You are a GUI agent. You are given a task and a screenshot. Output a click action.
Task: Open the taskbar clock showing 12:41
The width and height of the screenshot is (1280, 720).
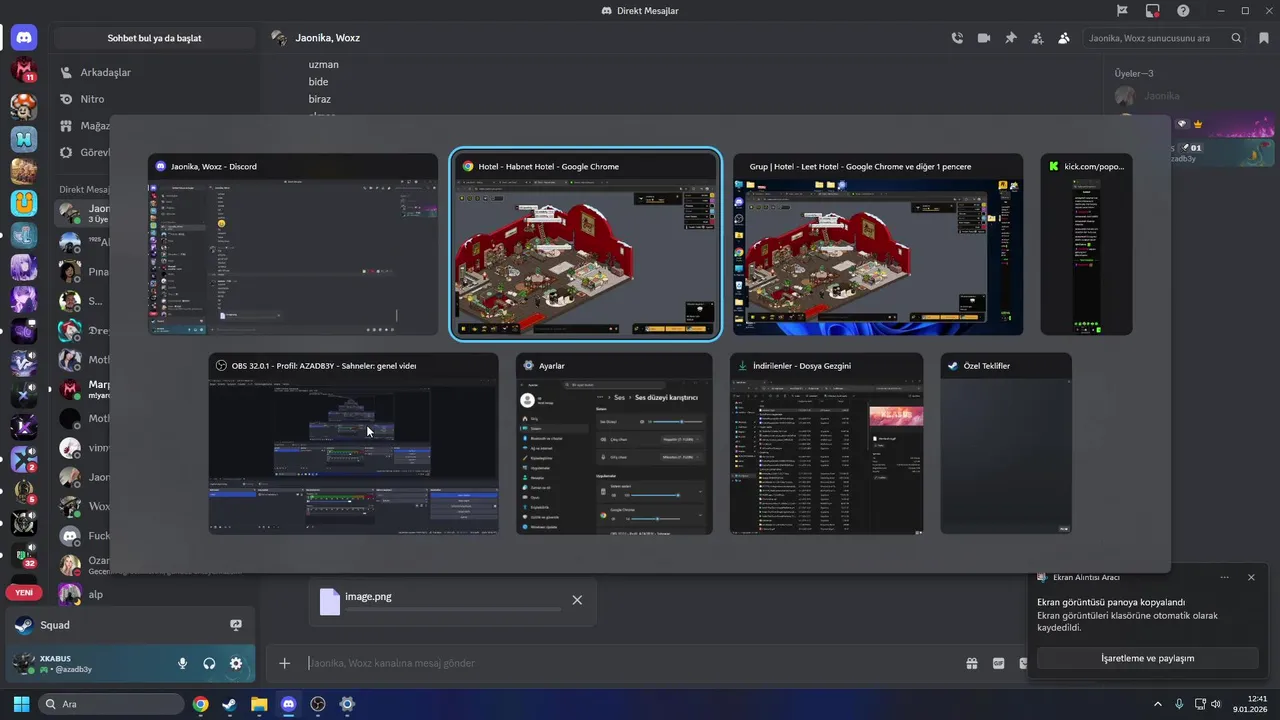(1251, 704)
